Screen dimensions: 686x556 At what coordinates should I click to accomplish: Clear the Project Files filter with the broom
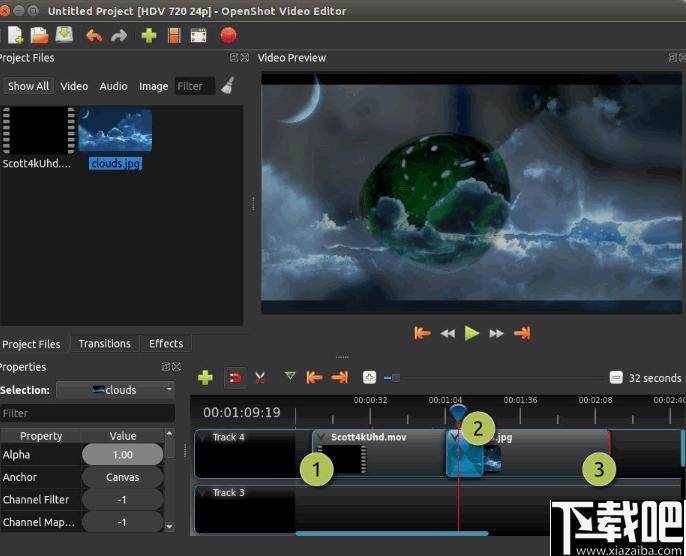point(228,85)
